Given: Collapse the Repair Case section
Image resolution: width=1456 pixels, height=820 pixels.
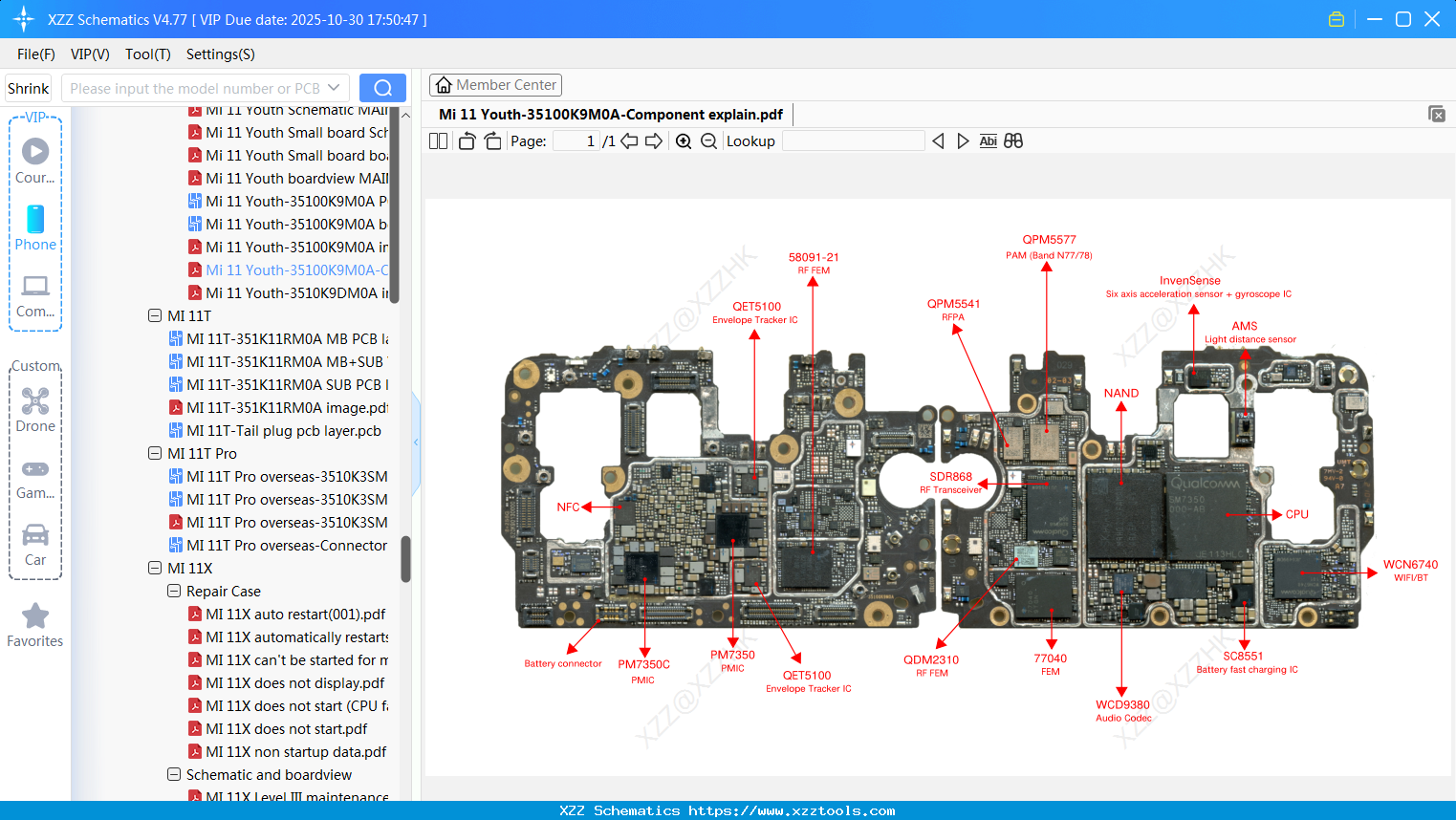Looking at the screenshot, I should (173, 591).
